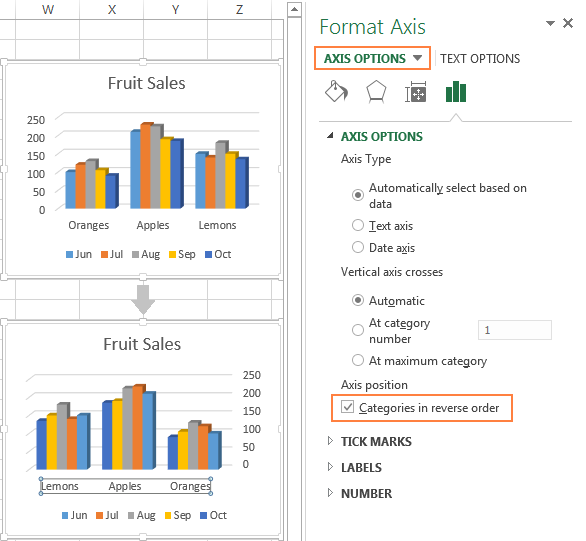Viewport: 586px width, 541px height.
Task: Select At maximum category option
Action: point(358,360)
